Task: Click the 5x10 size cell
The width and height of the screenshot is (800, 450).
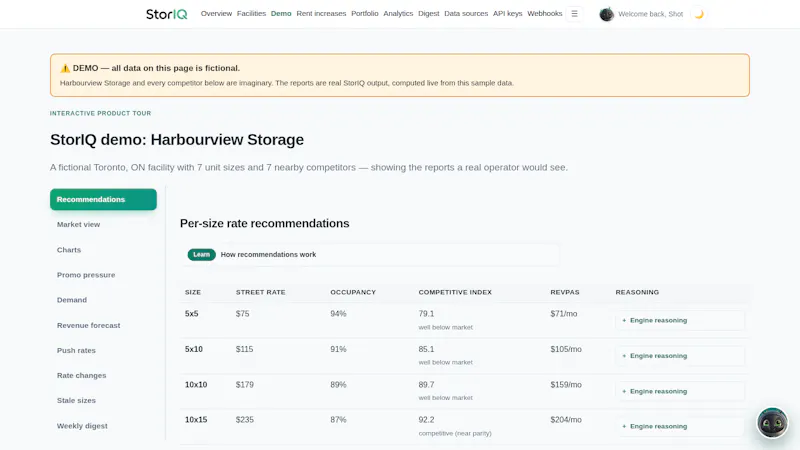Action: pos(194,349)
